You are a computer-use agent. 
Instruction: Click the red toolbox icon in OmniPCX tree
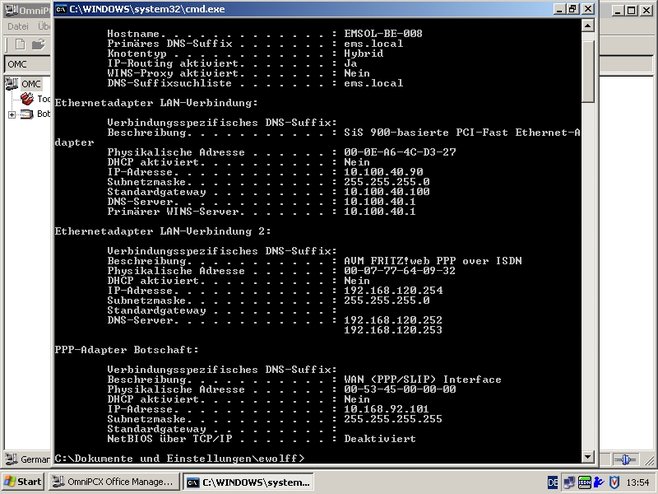(x=27, y=99)
